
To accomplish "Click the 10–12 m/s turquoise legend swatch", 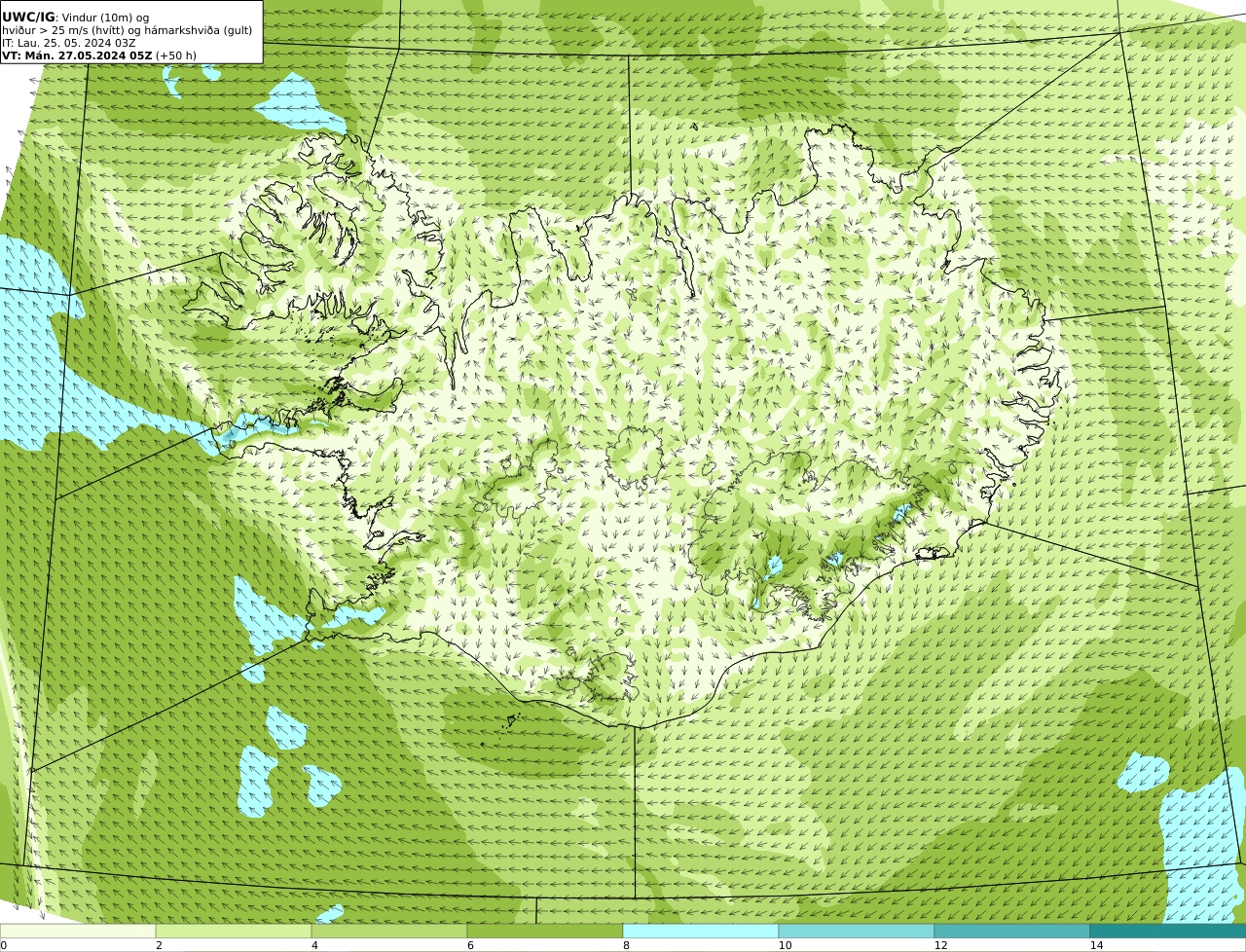I will click(x=857, y=931).
